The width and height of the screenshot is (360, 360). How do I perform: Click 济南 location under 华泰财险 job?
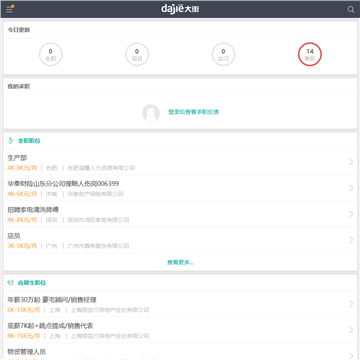click(x=51, y=194)
